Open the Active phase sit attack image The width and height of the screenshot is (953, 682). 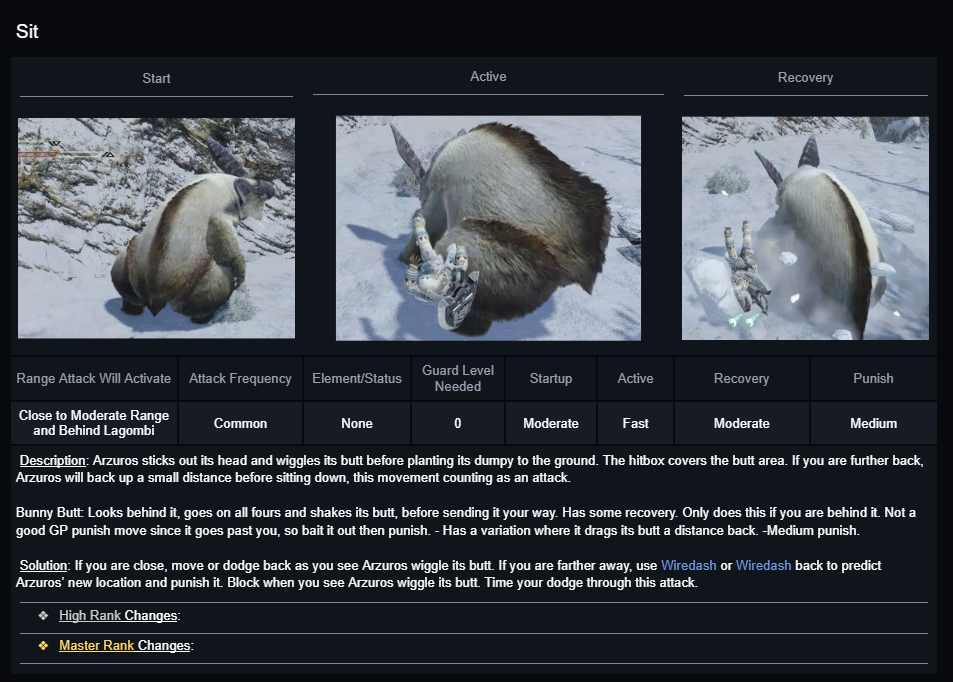pyautogui.click(x=488, y=228)
